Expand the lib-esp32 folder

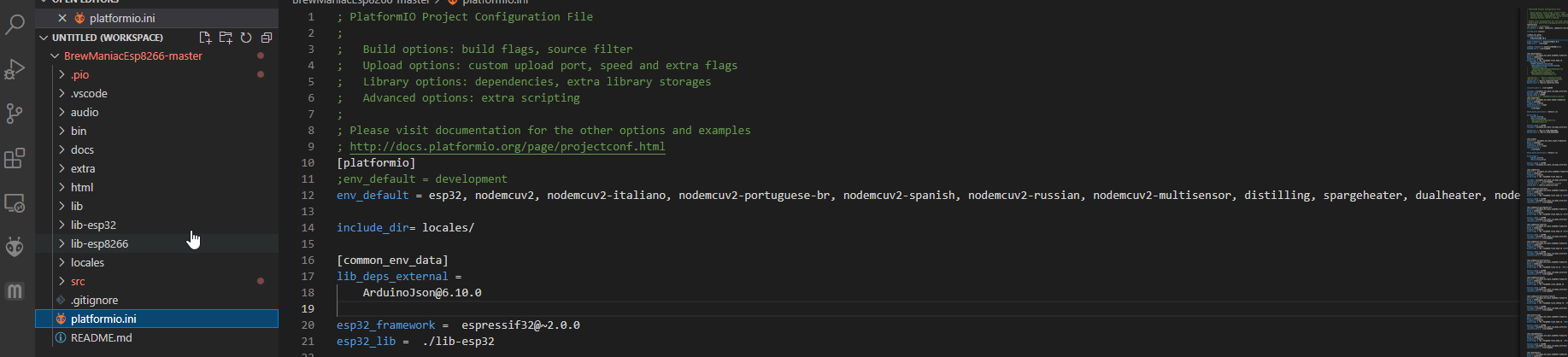(62, 225)
